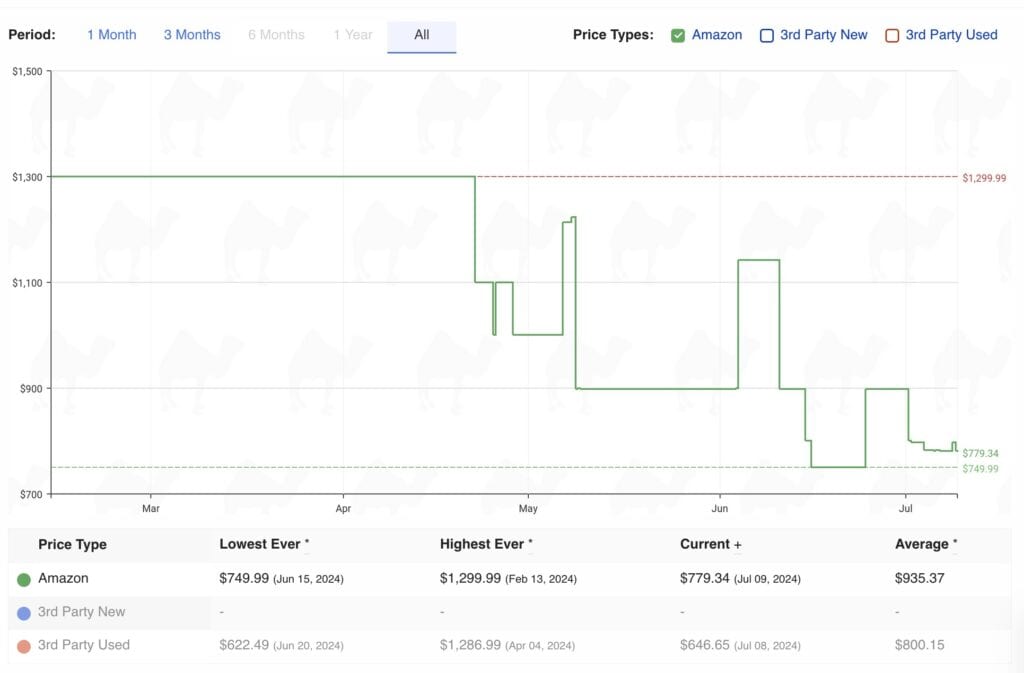Click the Highest Ever column header
1024x673 pixels.
[x=486, y=544]
